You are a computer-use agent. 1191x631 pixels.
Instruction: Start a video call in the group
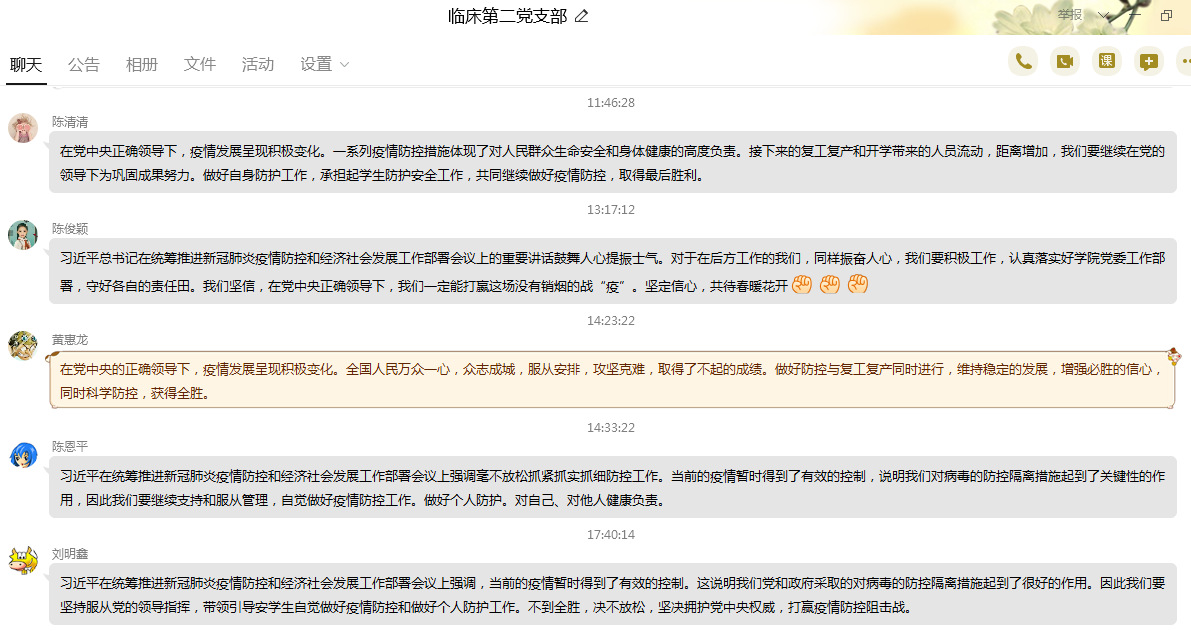pyautogui.click(x=1065, y=61)
